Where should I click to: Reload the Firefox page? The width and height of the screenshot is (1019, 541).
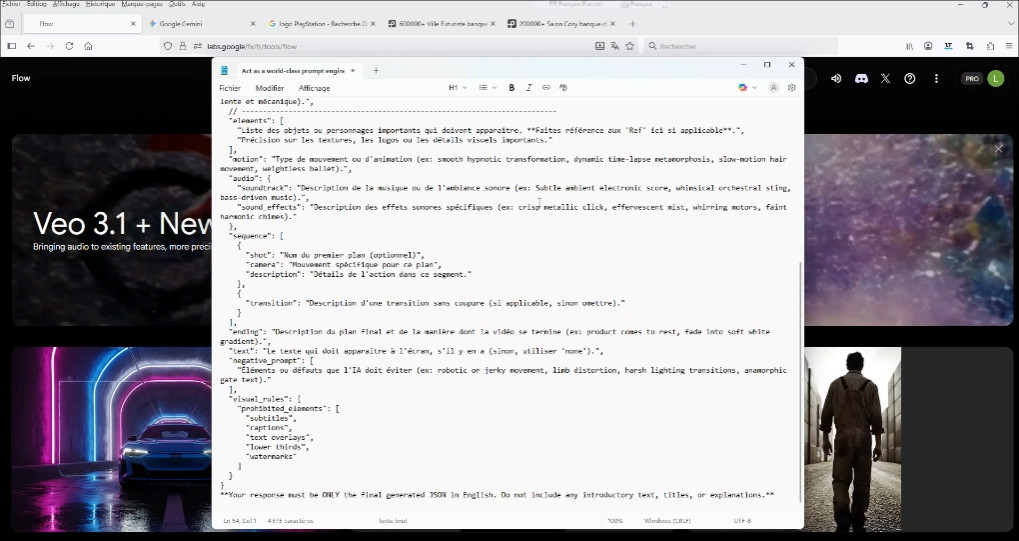69,46
